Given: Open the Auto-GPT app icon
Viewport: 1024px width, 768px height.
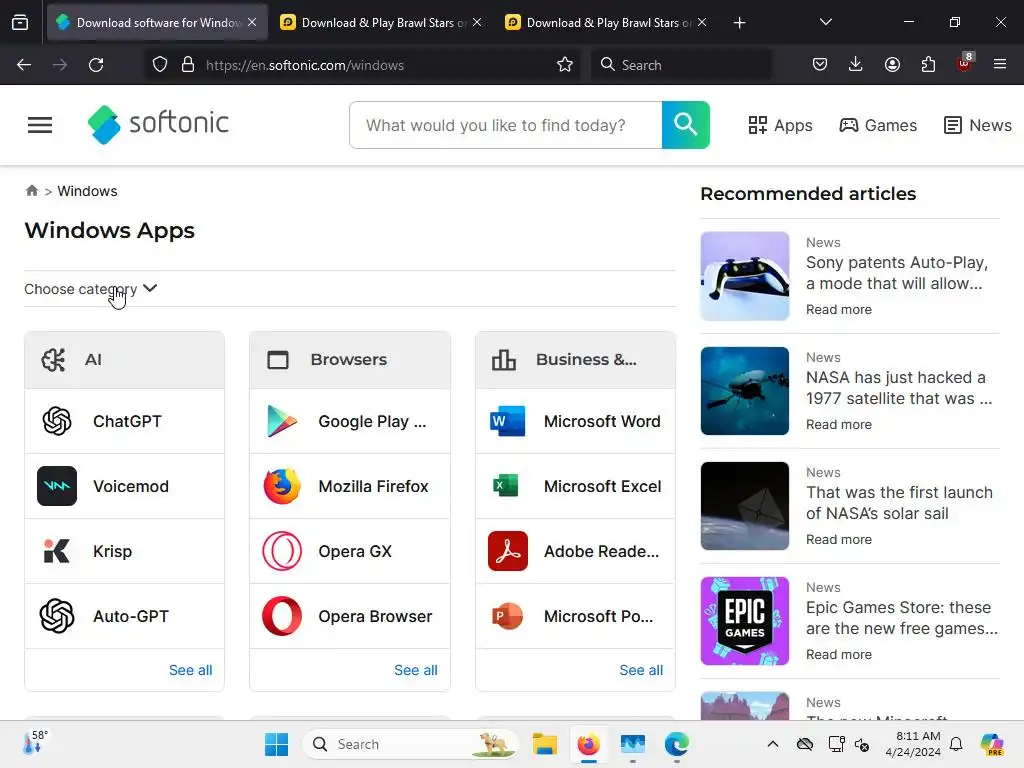Looking at the screenshot, I should 57,616.
